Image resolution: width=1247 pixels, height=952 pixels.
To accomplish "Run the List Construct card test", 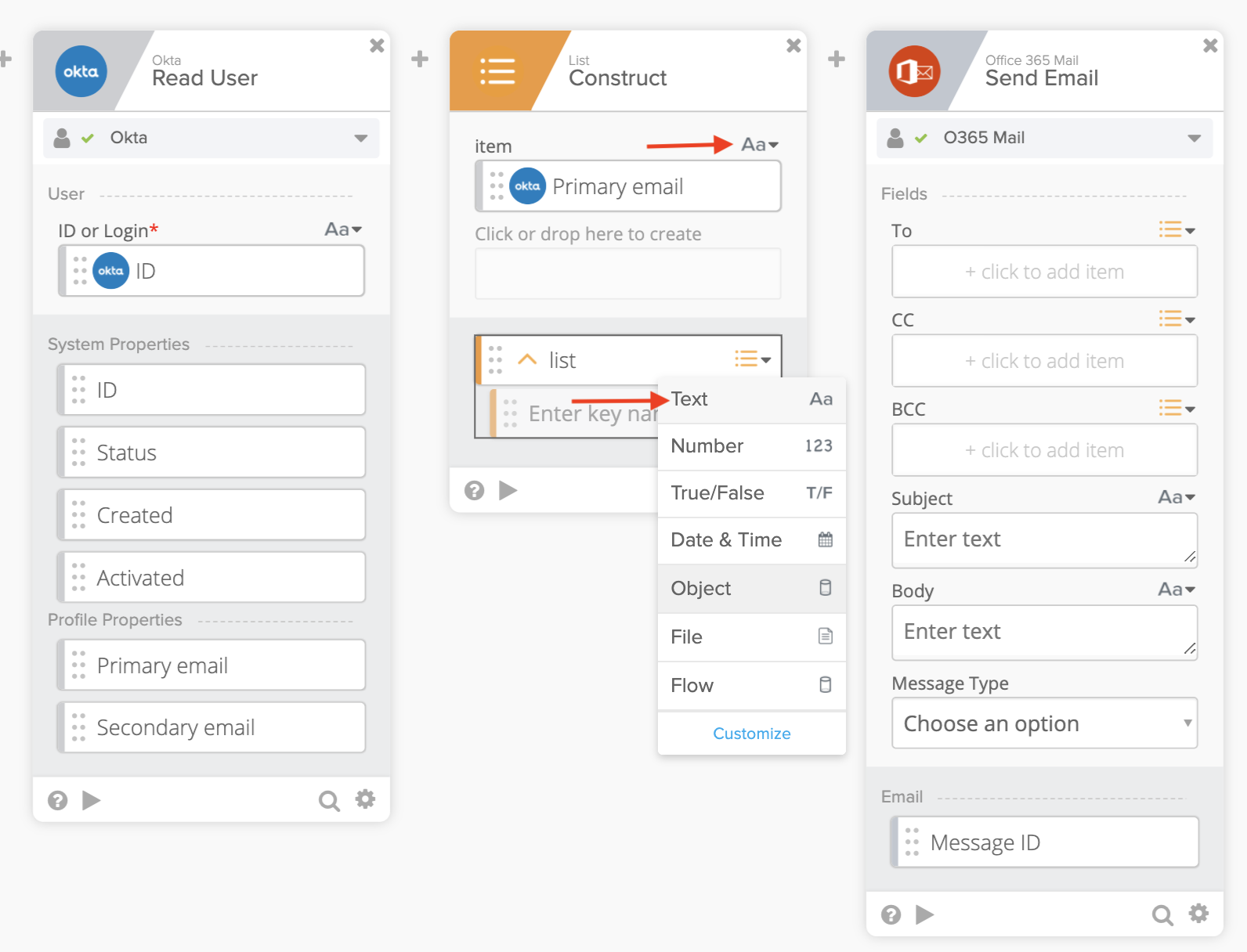I will point(508,490).
